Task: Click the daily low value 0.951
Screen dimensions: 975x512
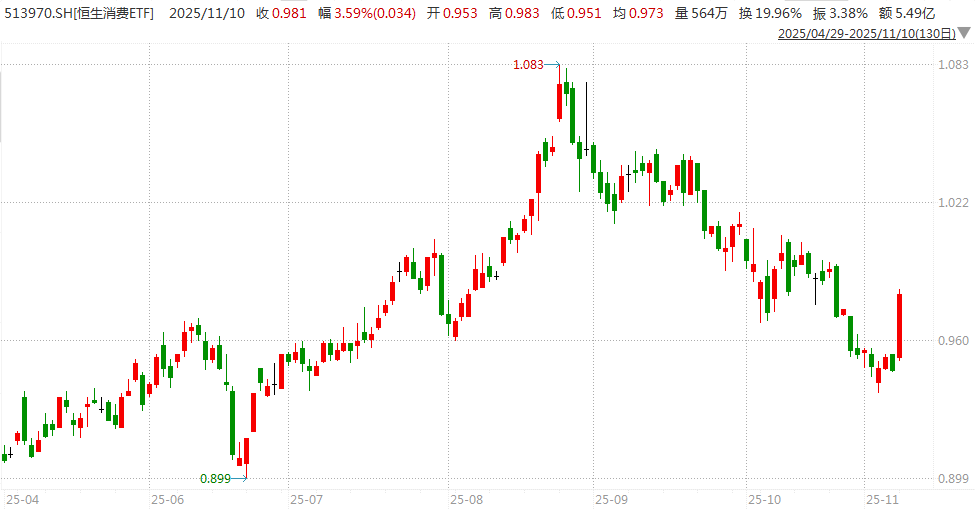Action: point(586,13)
